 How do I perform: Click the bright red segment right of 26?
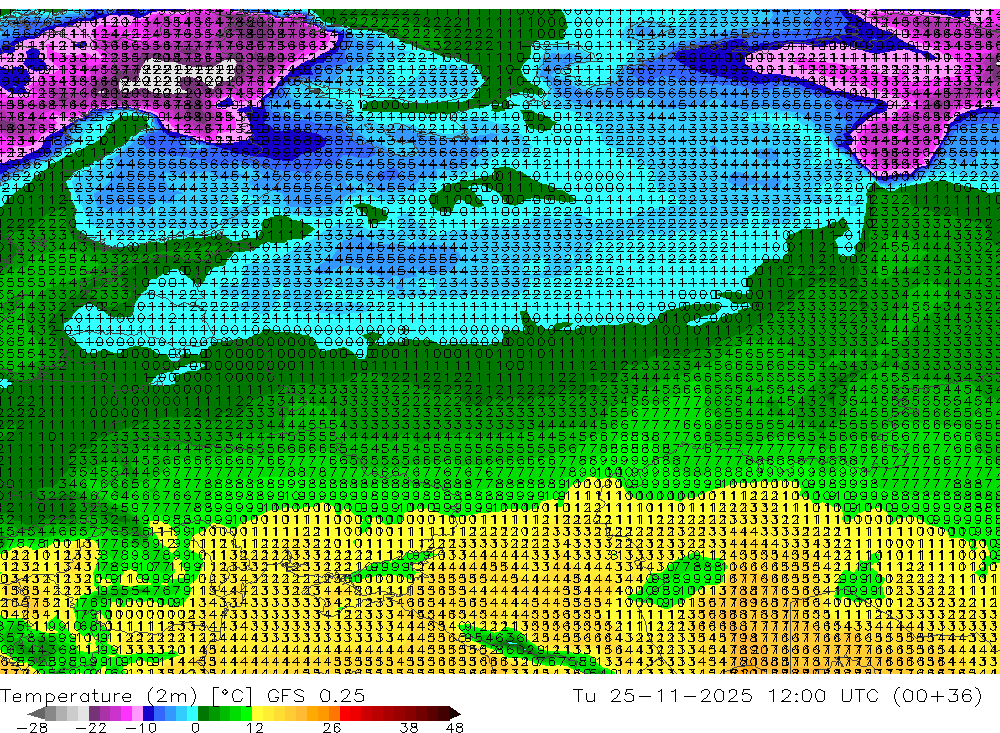(345, 714)
